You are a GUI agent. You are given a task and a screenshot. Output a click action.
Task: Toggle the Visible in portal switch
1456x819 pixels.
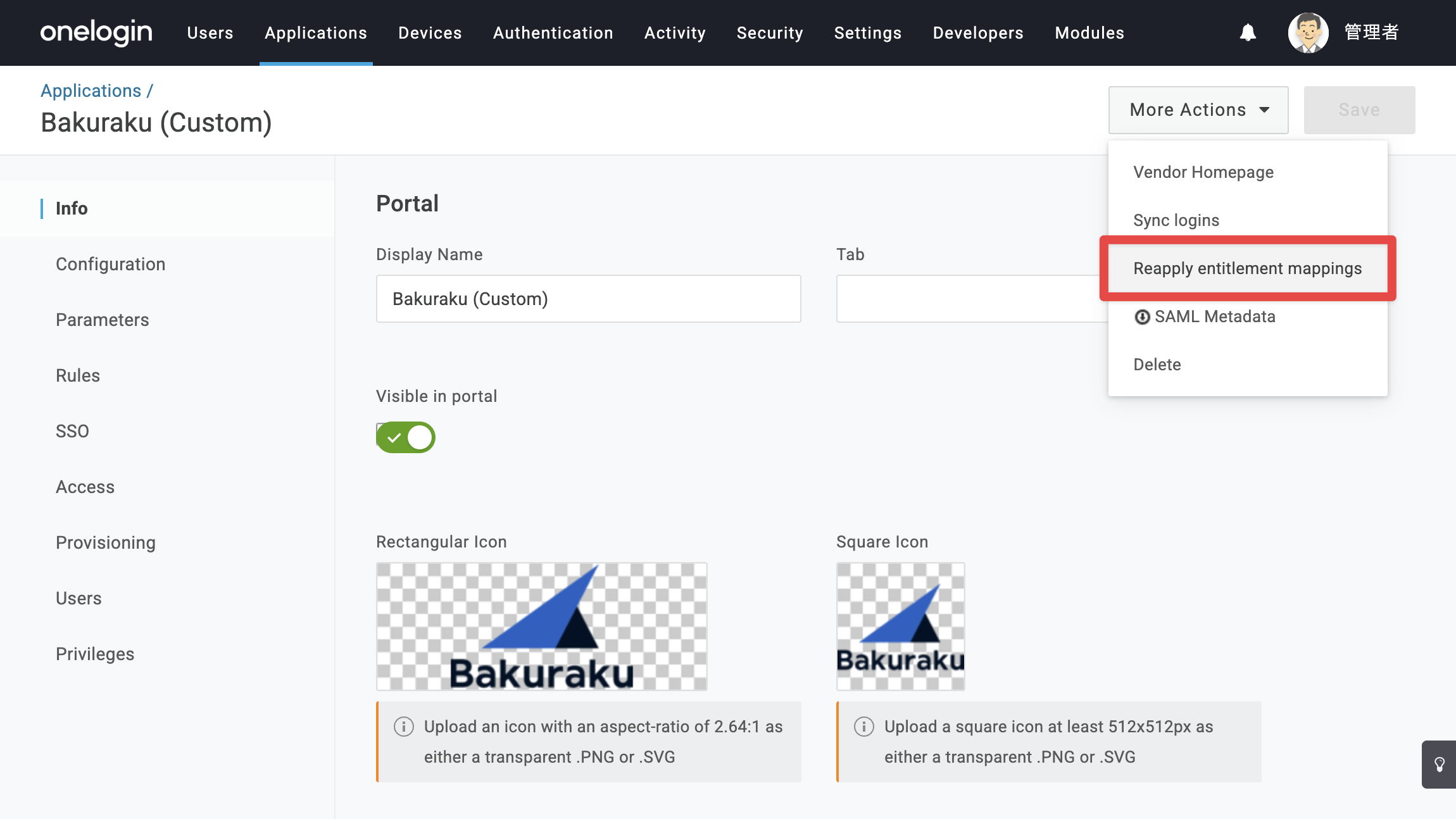click(406, 437)
